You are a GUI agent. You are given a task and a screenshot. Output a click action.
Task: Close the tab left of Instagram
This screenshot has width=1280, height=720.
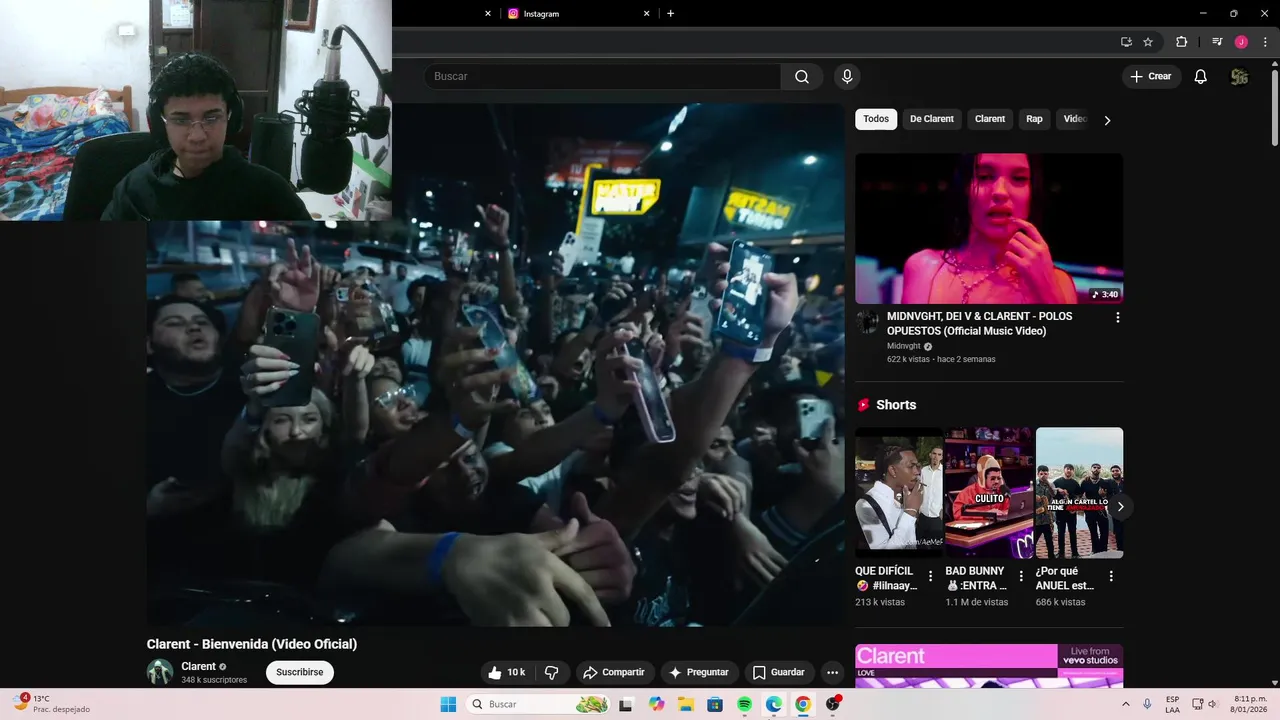(x=488, y=14)
